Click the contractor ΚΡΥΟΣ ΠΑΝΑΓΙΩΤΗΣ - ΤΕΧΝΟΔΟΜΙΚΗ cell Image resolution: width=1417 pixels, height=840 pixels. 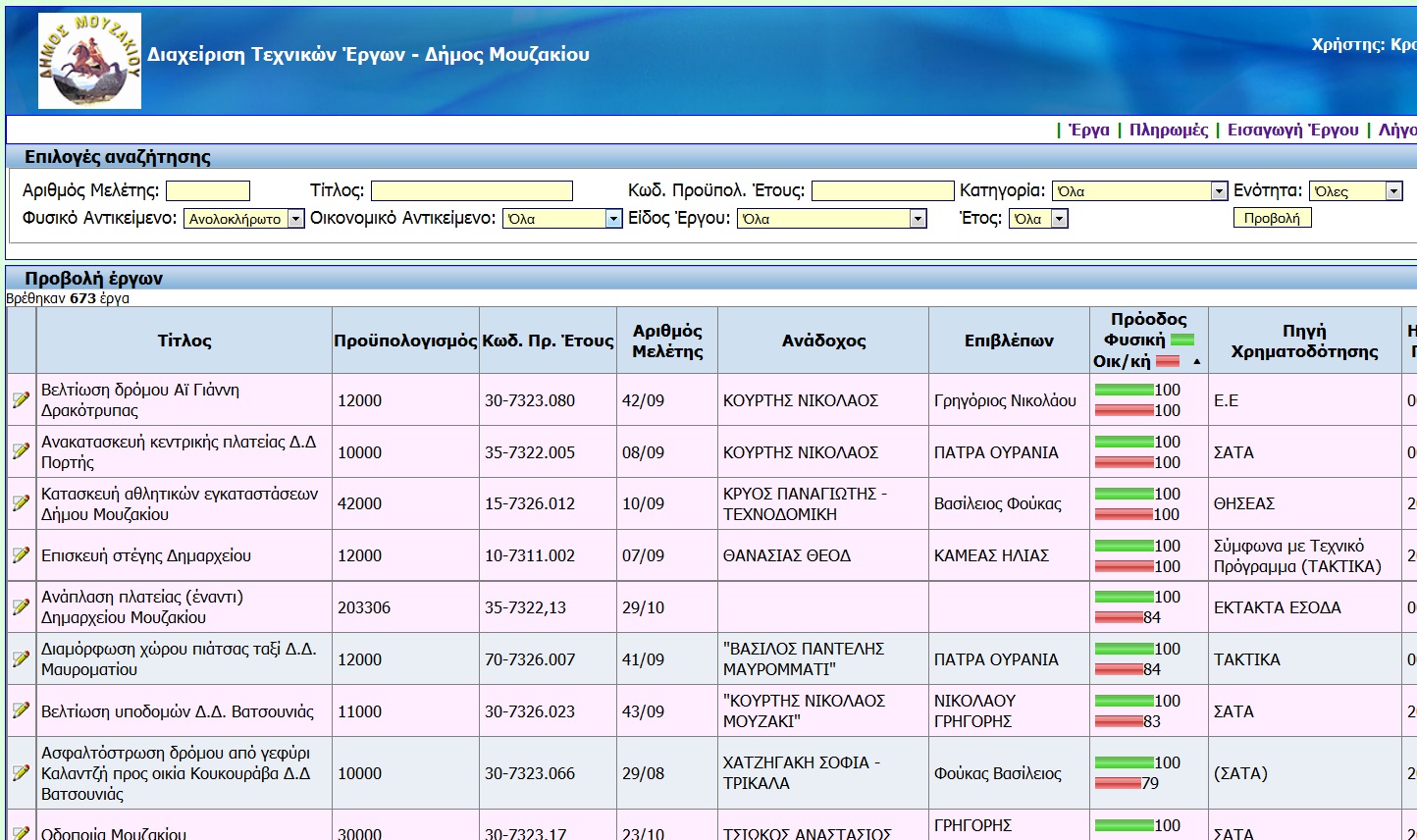coord(823,503)
